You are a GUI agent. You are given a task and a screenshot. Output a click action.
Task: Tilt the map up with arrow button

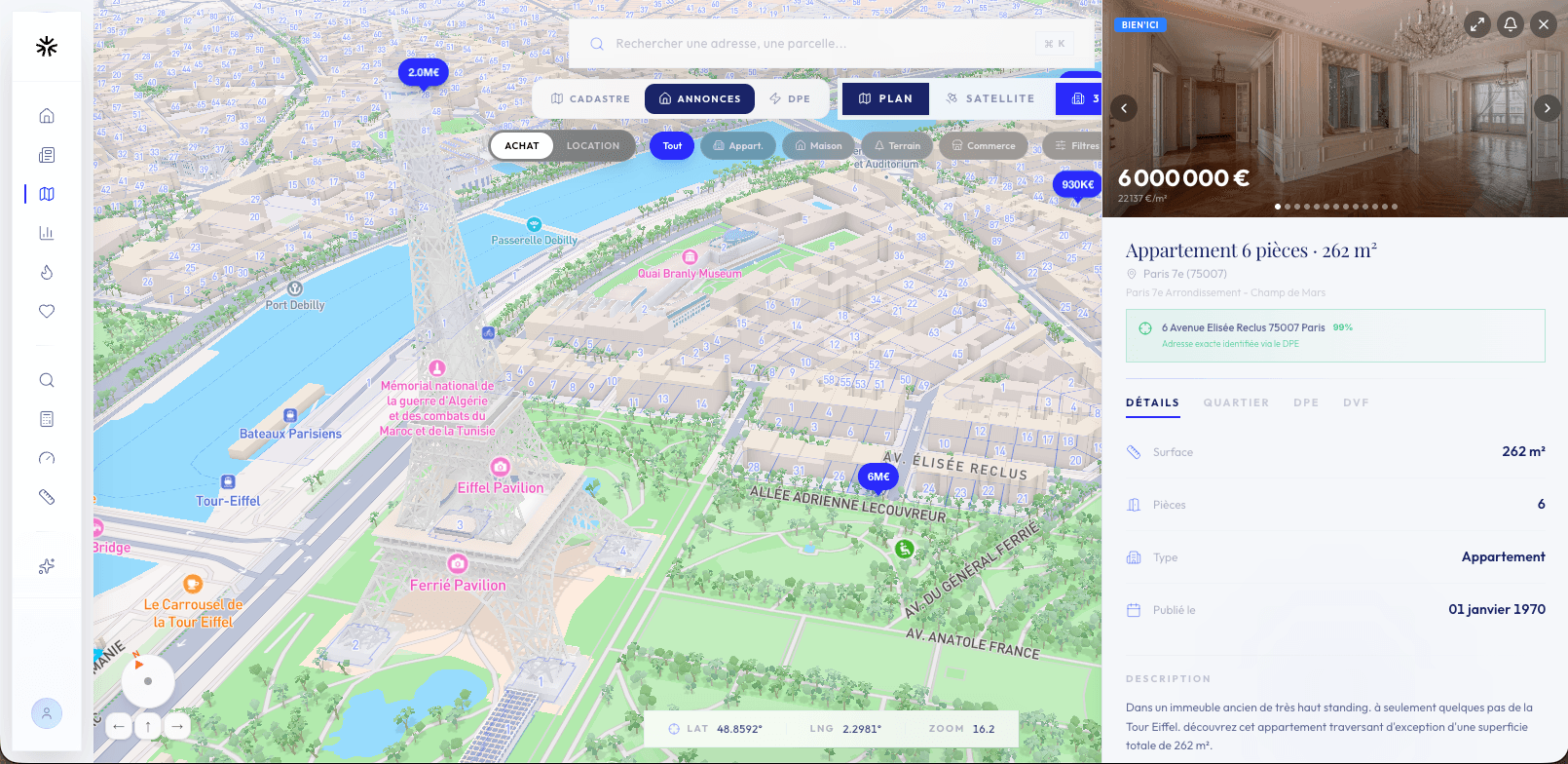click(148, 726)
